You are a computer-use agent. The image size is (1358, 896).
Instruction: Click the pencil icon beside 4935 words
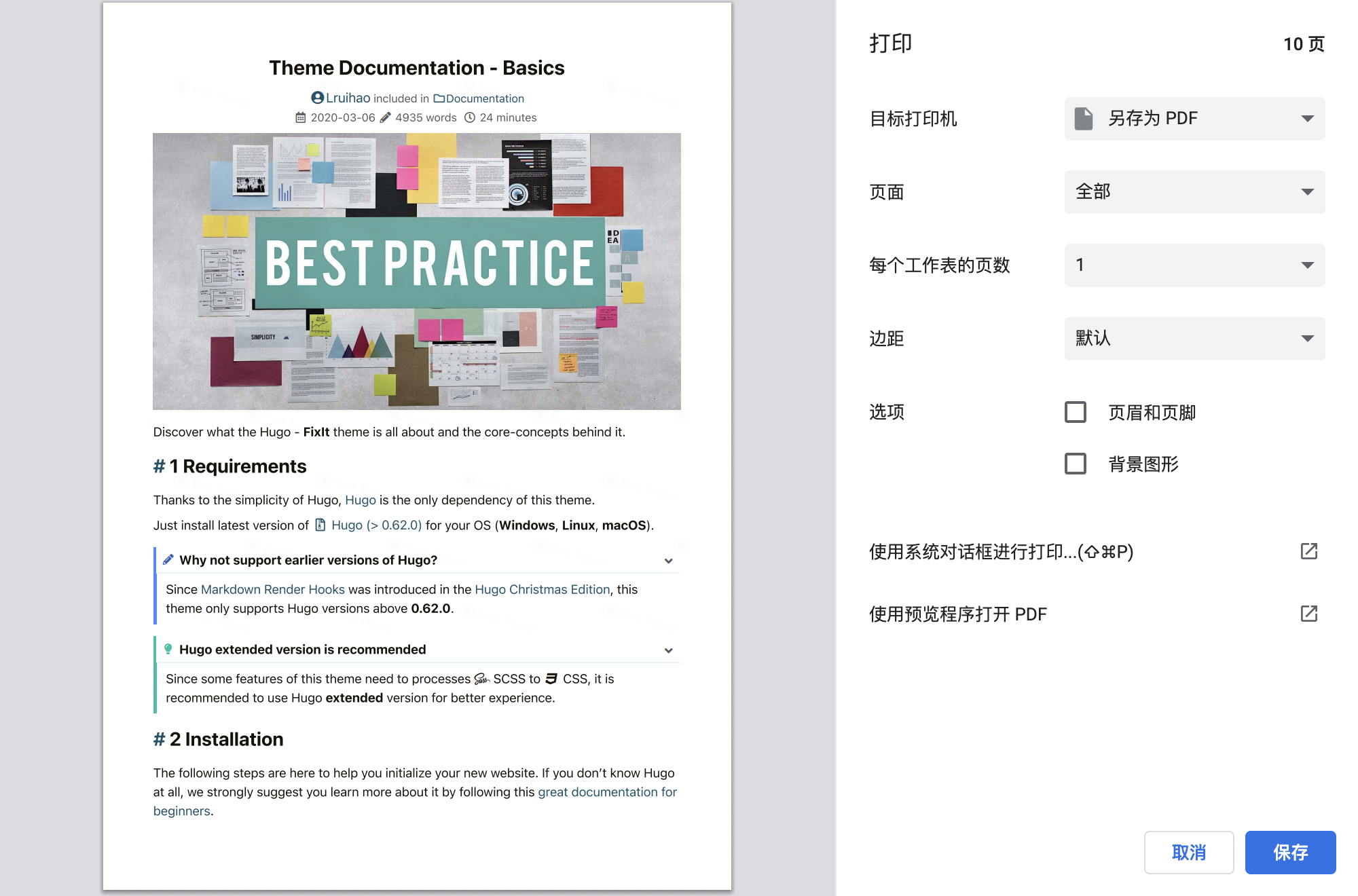[385, 117]
